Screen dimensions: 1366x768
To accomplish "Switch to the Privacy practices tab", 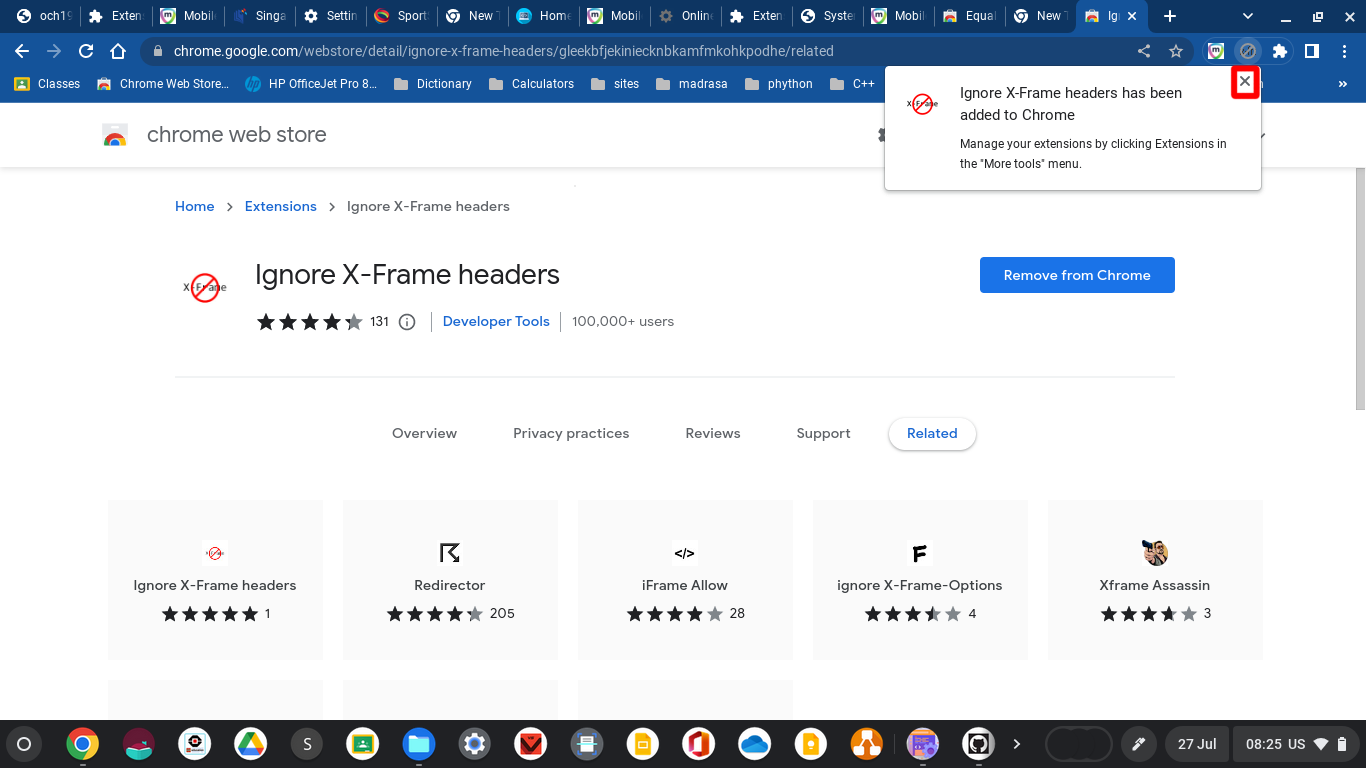I will tap(571, 433).
